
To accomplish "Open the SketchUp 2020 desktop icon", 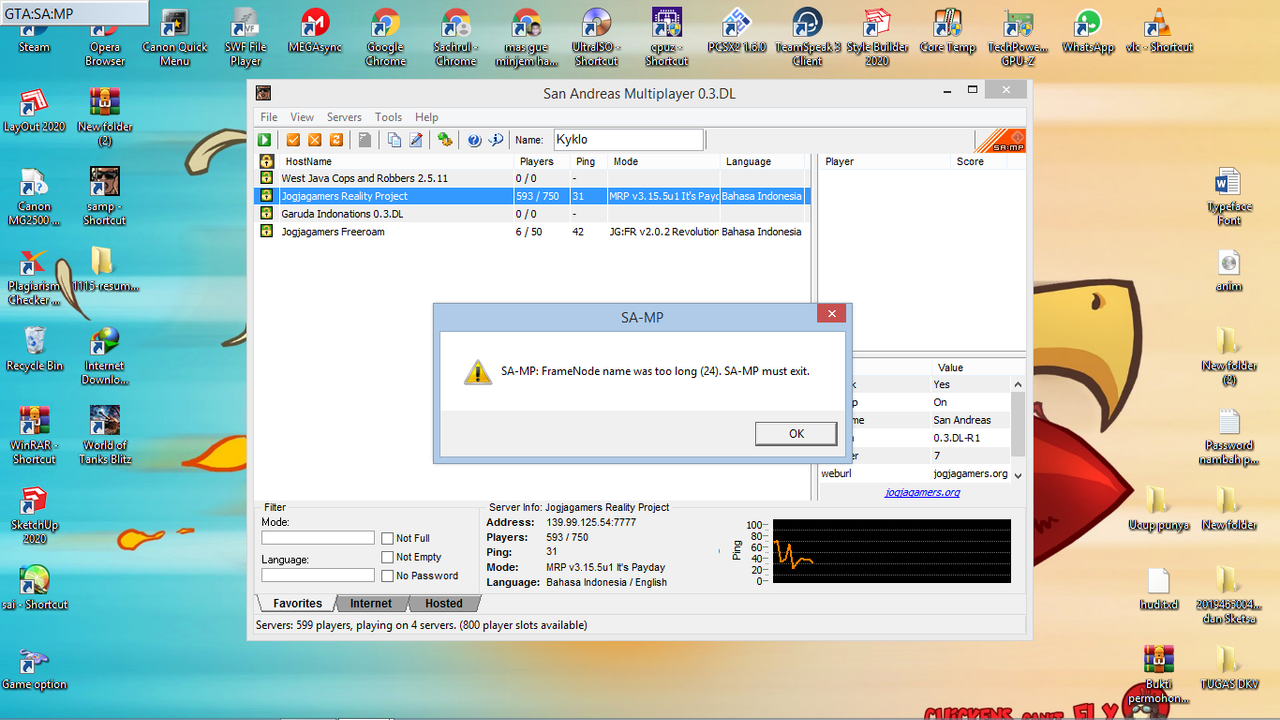I will 34,515.
